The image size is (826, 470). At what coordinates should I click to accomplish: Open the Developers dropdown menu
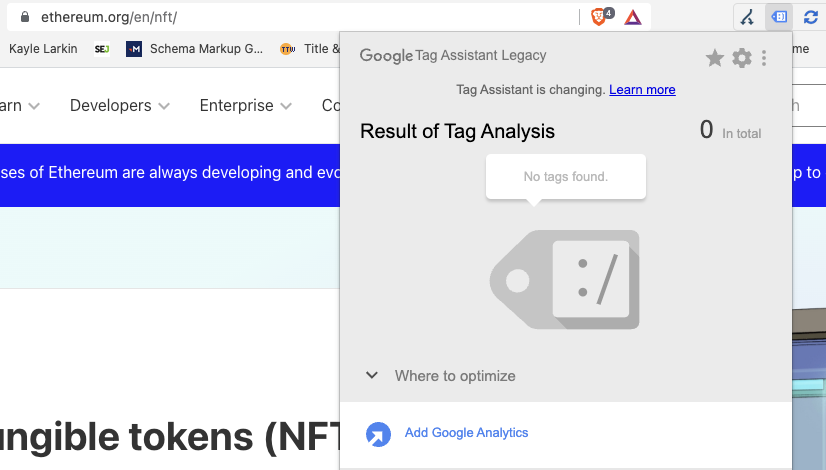pos(120,106)
